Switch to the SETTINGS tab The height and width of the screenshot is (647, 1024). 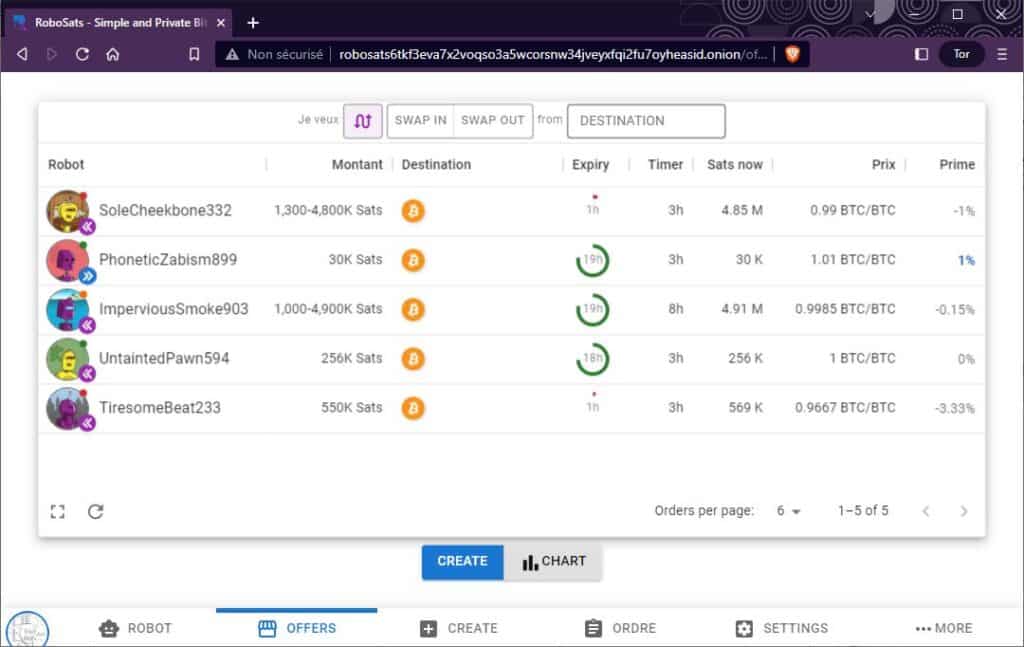[781, 628]
